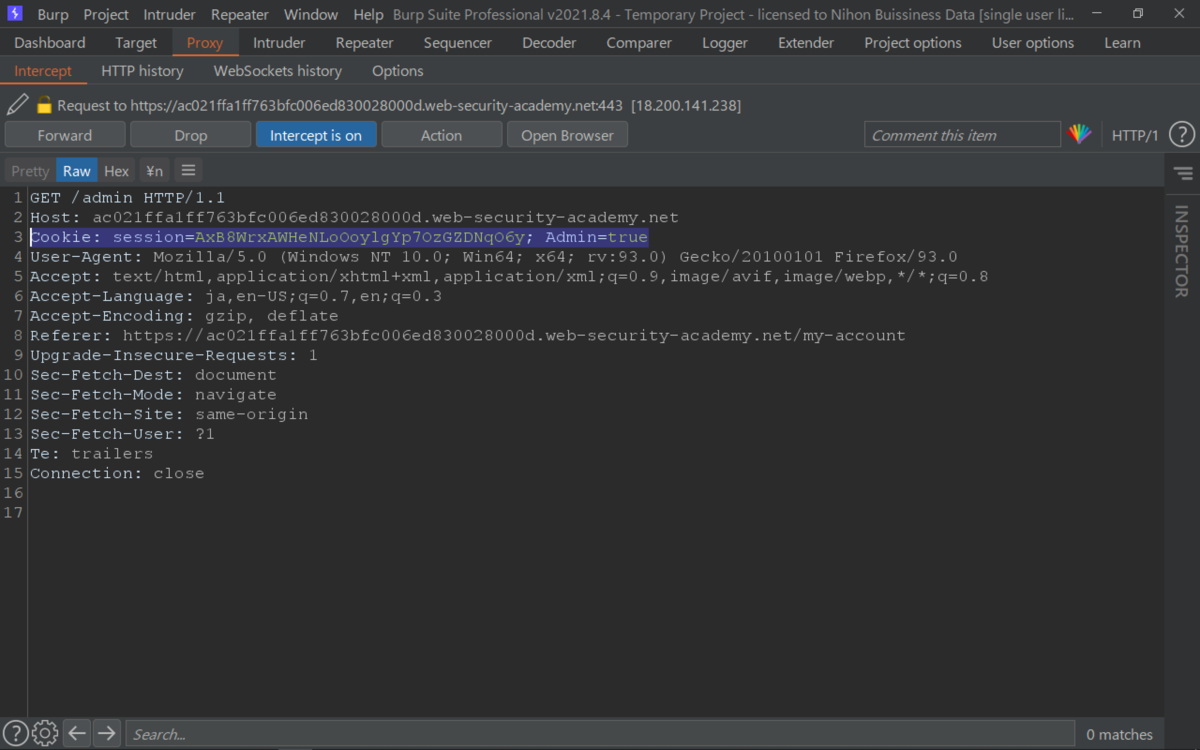Open search settings gear icon
Viewport: 1200px width, 750px height.
tap(45, 733)
